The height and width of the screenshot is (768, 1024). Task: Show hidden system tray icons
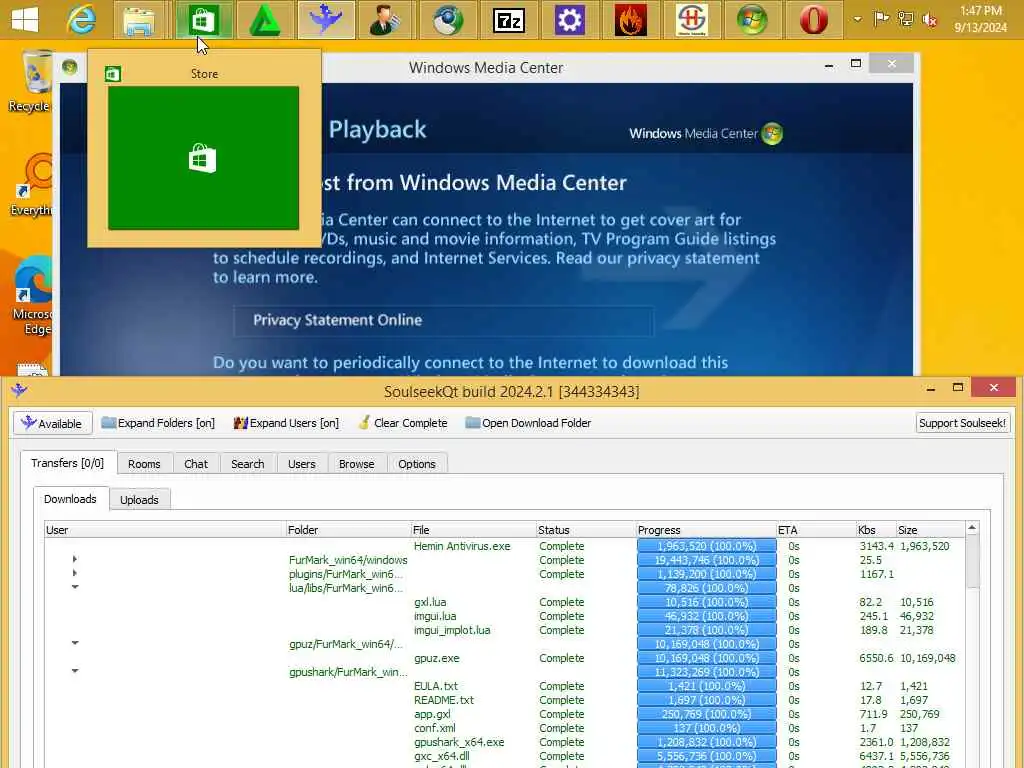857,20
